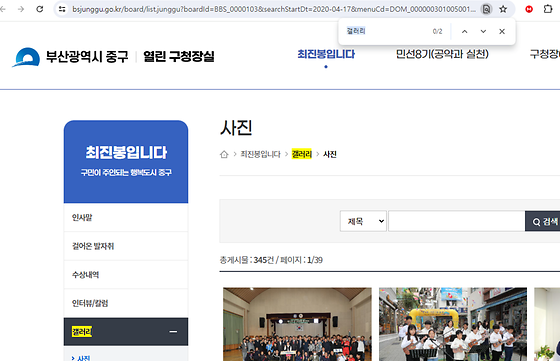The height and width of the screenshot is (361, 560).
Task: Open 인터뷰/칼럼 in the sidebar
Action: tap(126, 303)
